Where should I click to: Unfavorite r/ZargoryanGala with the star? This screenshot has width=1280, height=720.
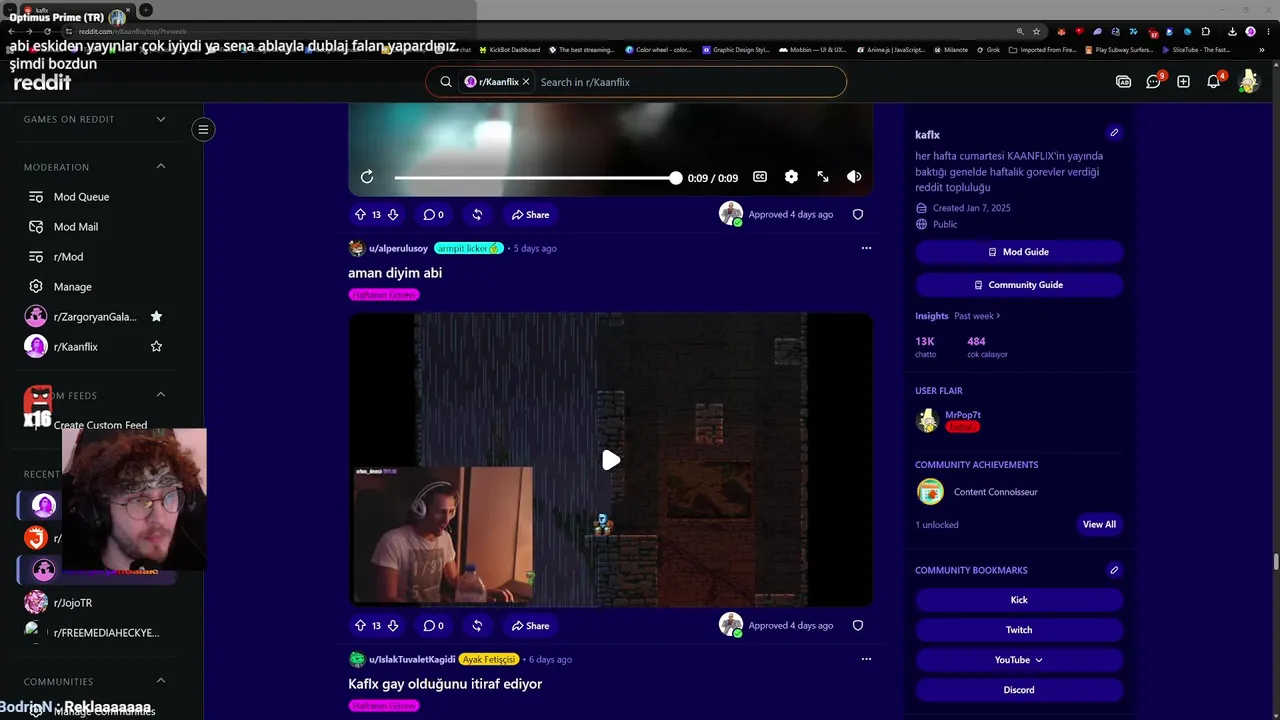pos(156,317)
